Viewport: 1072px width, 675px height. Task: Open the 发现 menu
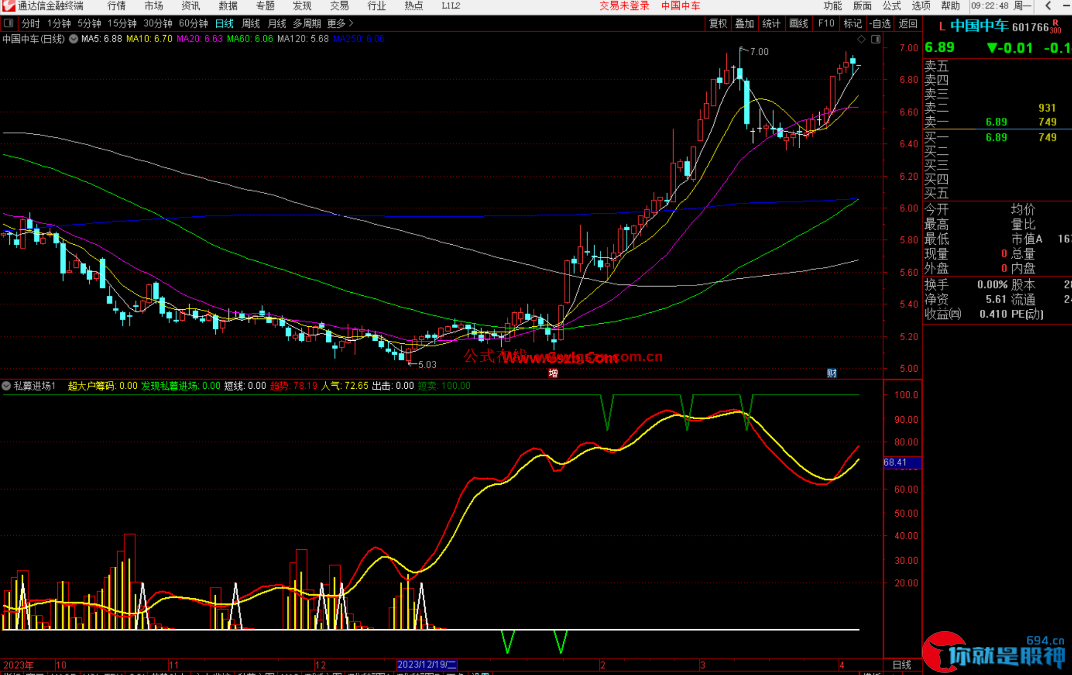302,5
